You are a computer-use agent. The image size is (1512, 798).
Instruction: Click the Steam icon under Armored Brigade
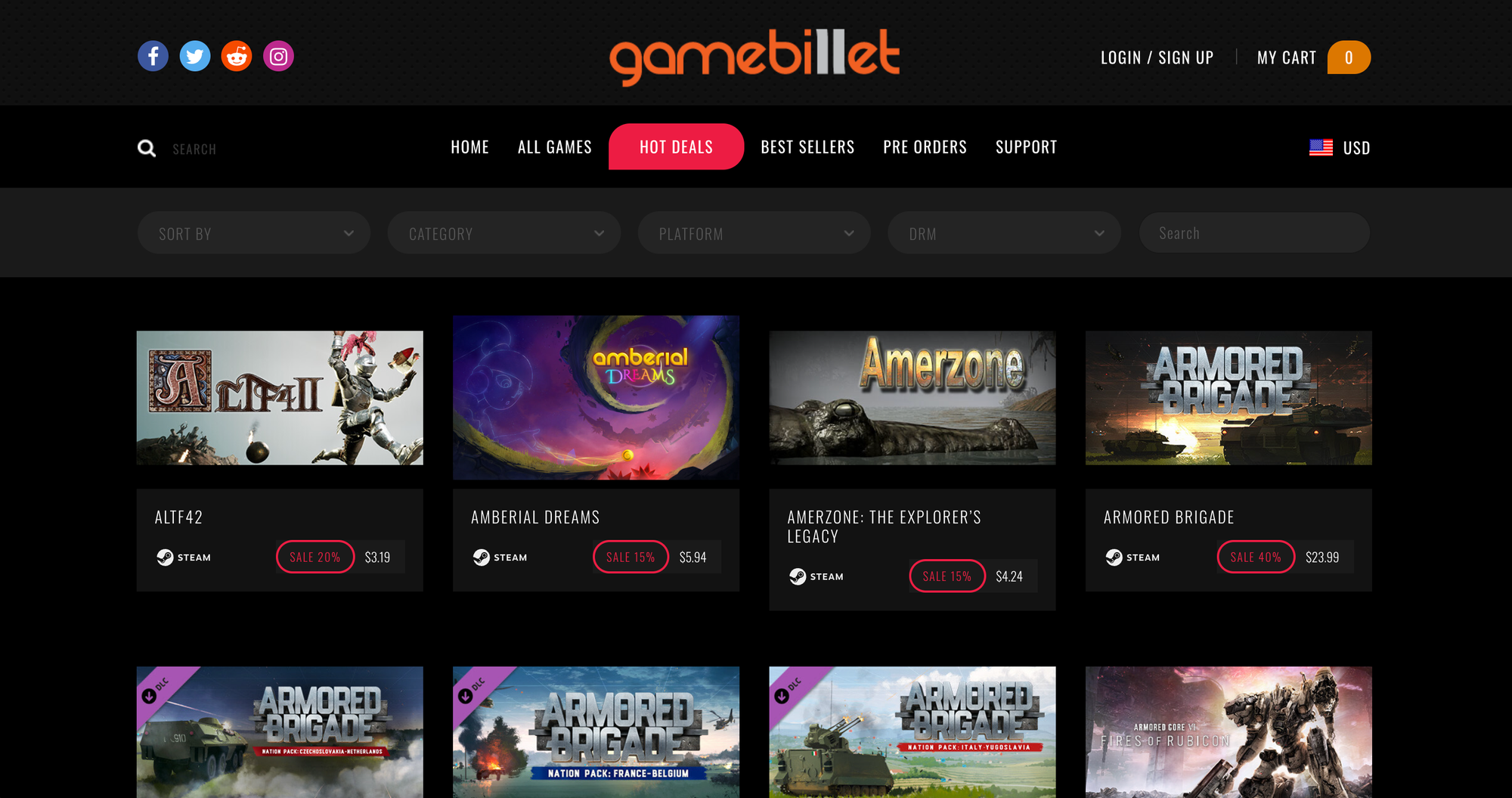(1114, 557)
